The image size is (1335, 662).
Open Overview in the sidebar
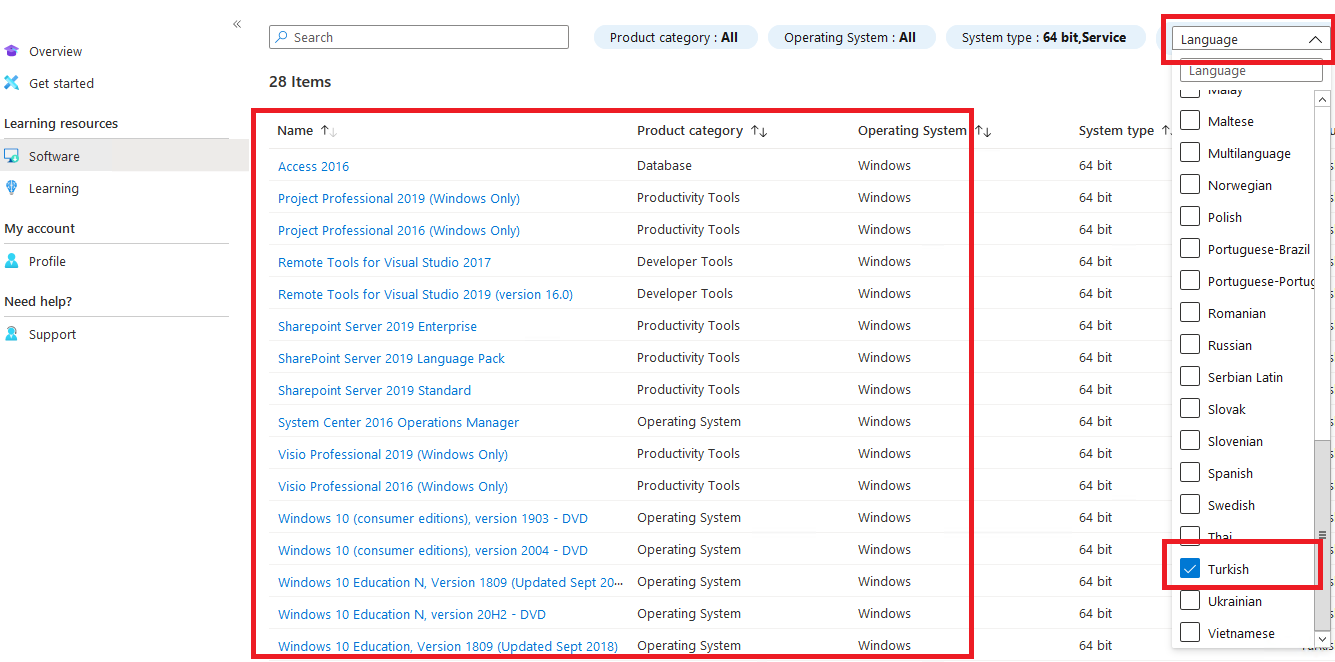56,51
